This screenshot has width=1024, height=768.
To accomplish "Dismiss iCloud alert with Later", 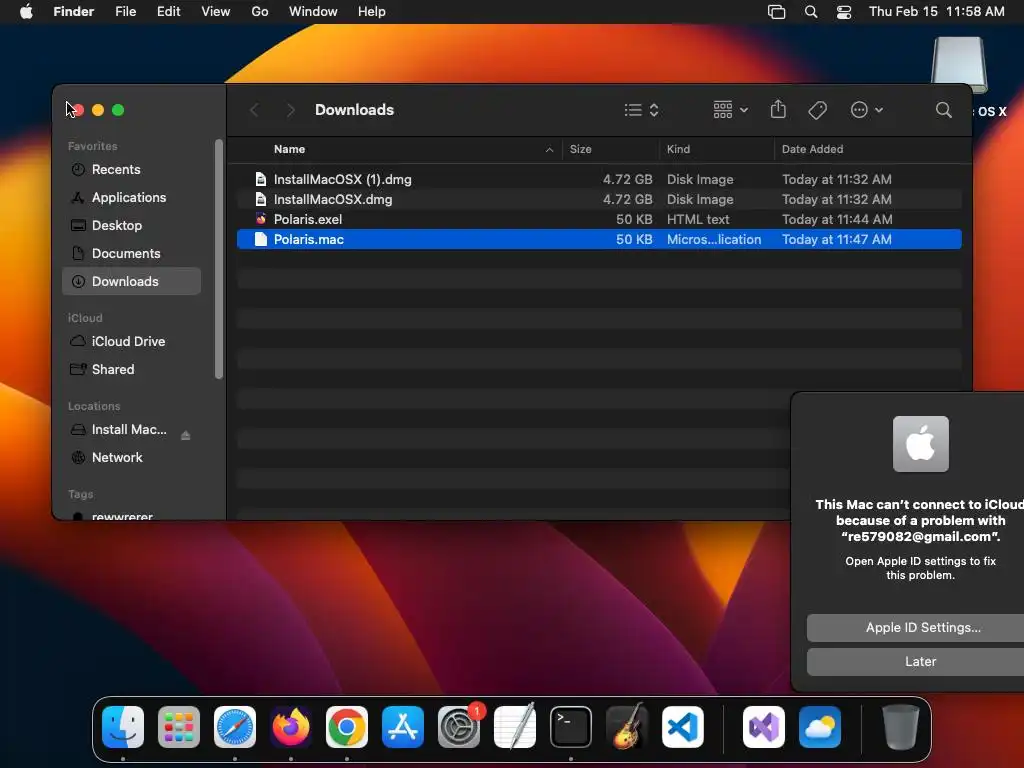I will pyautogui.click(x=916, y=662).
